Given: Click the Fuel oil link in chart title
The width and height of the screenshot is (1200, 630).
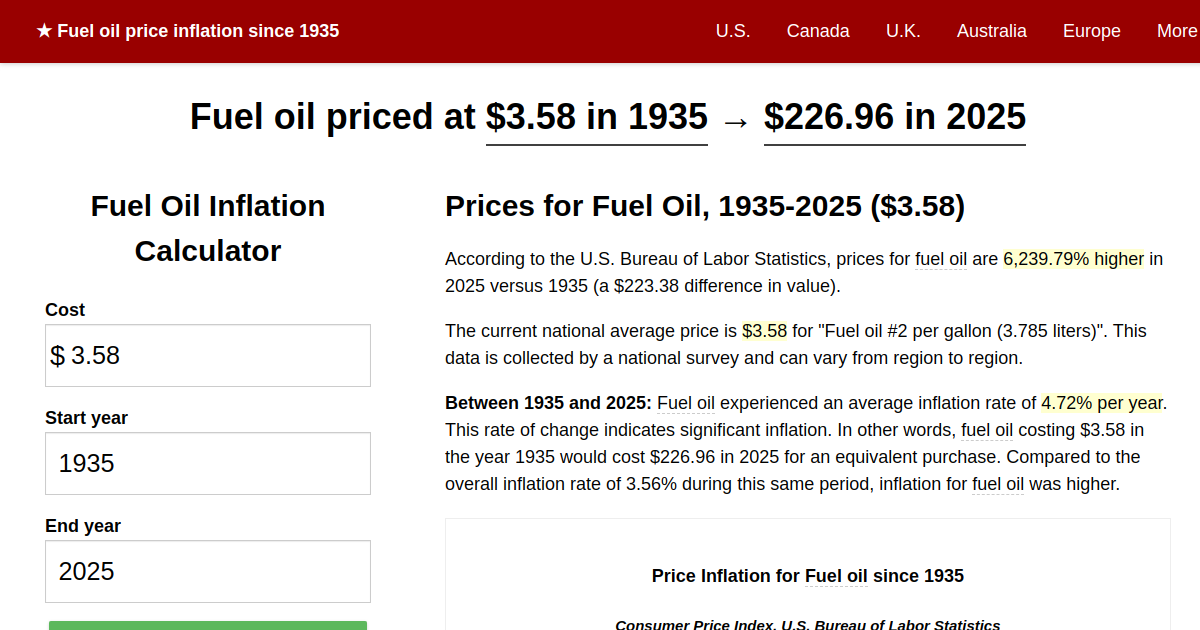Looking at the screenshot, I should point(836,576).
